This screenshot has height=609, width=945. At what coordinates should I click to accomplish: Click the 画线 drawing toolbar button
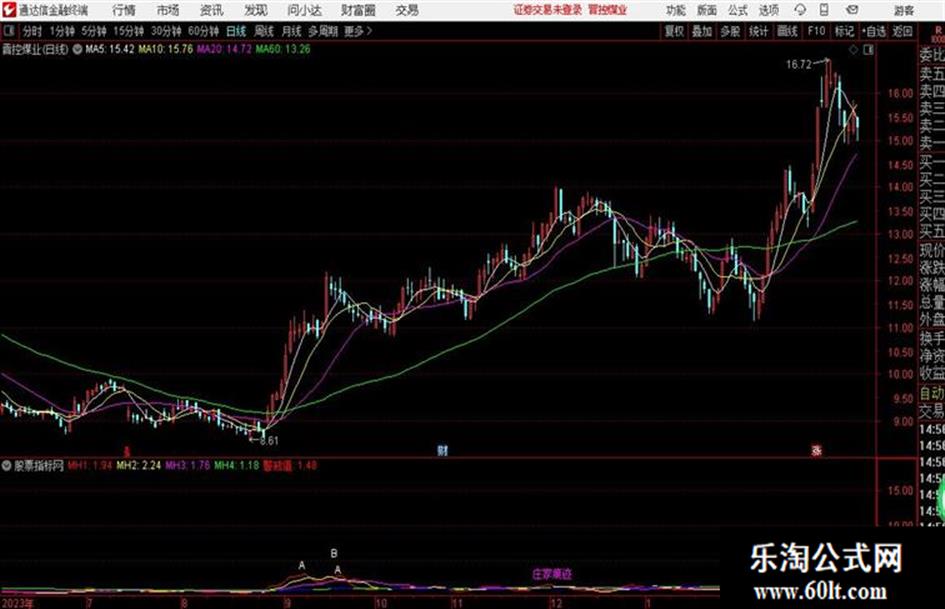pos(787,31)
